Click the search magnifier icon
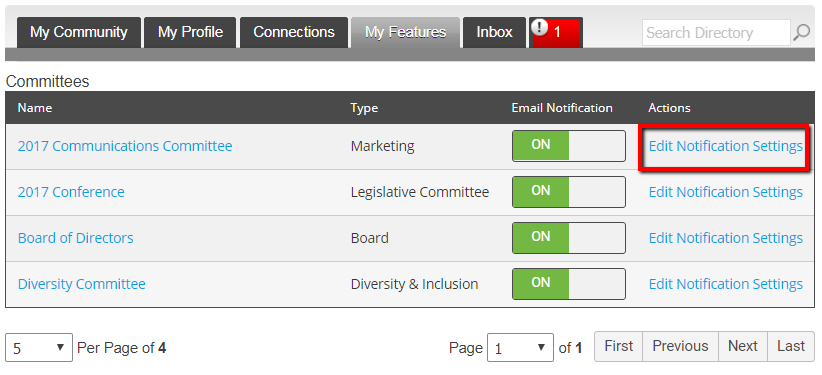The width and height of the screenshot is (822, 375). coord(802,33)
